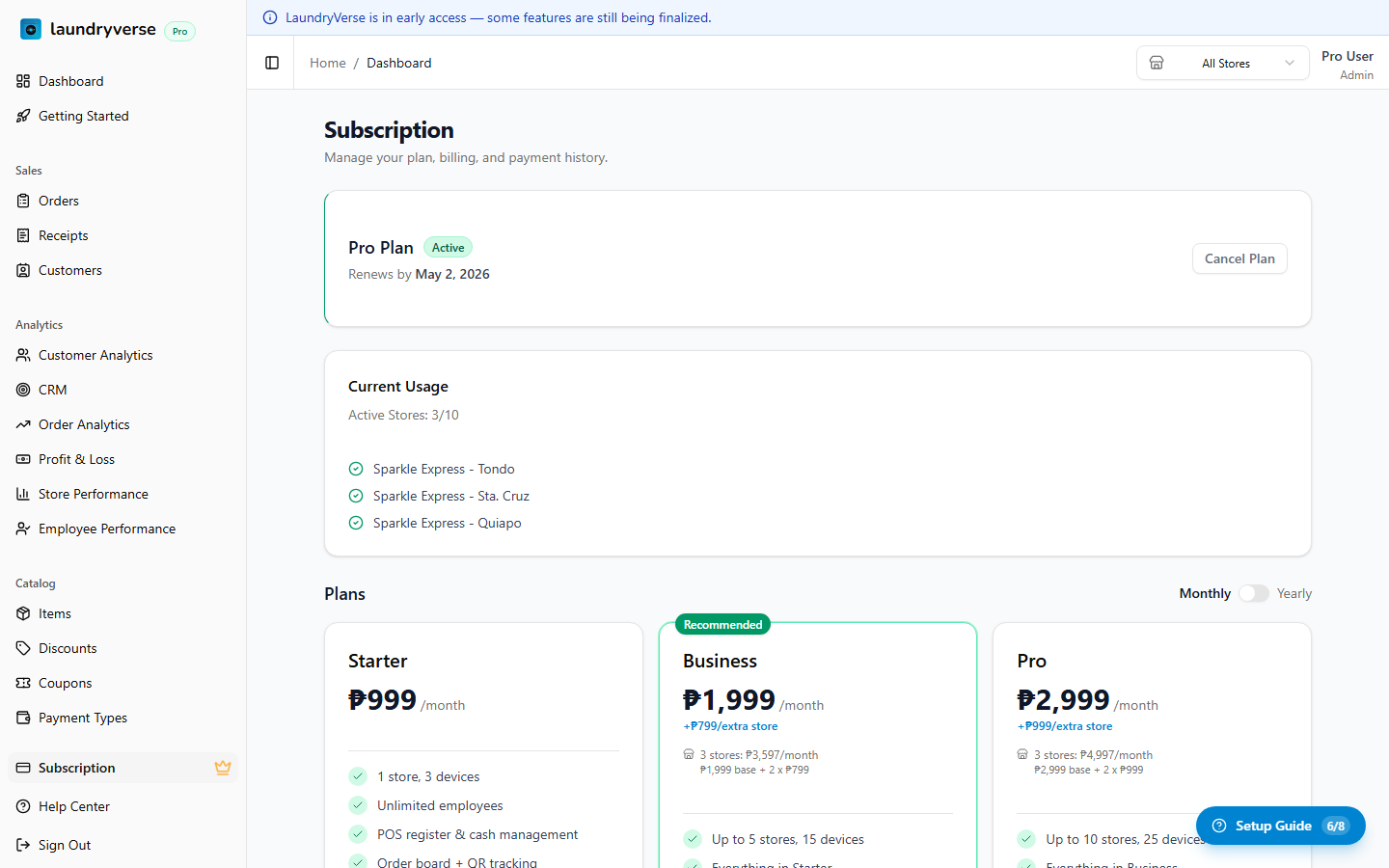Go to Profit & Loss page
The height and width of the screenshot is (868, 1389).
76,459
